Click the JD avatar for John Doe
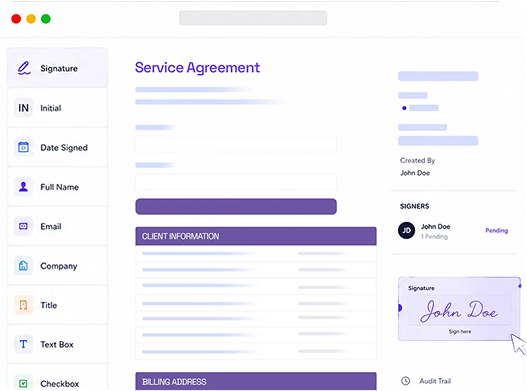The image size is (527, 391). coord(406,230)
